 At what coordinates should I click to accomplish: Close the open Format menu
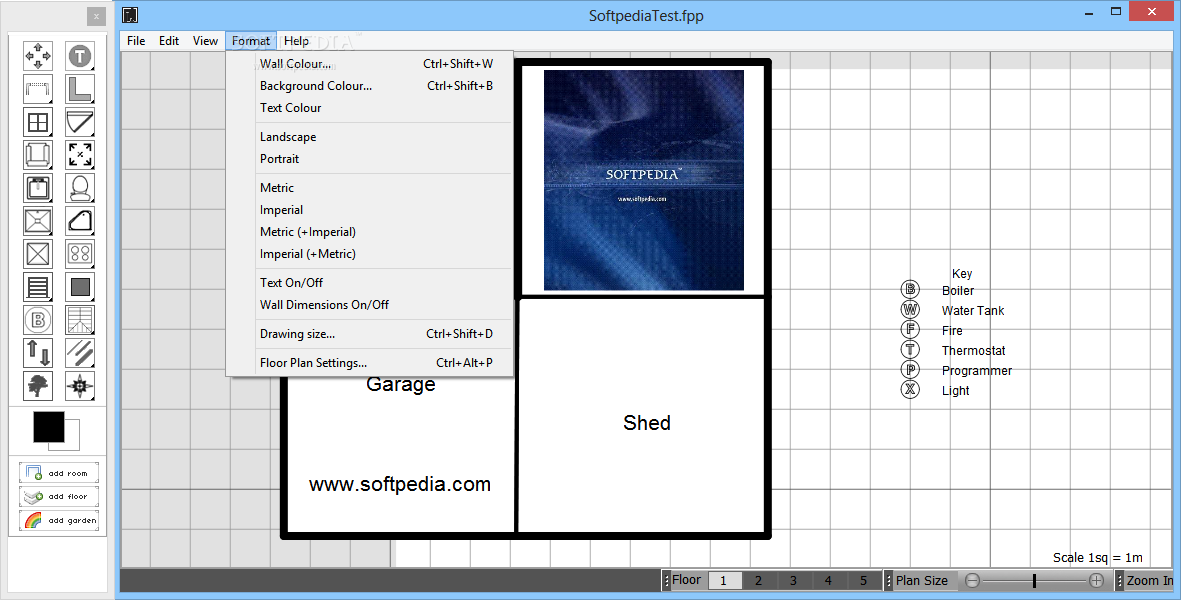251,41
